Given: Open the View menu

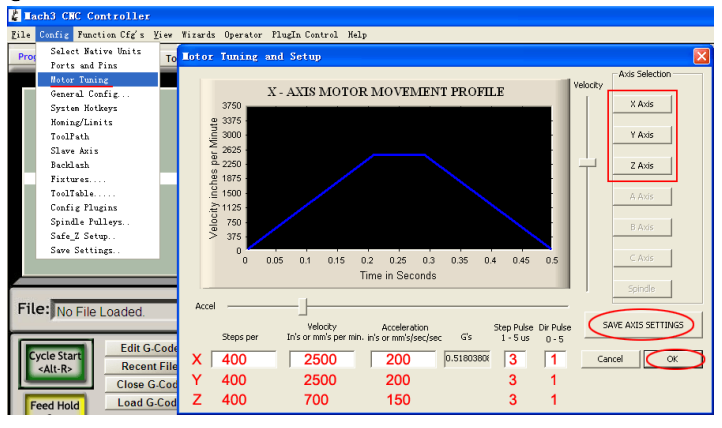Looking at the screenshot, I should pos(163,35).
